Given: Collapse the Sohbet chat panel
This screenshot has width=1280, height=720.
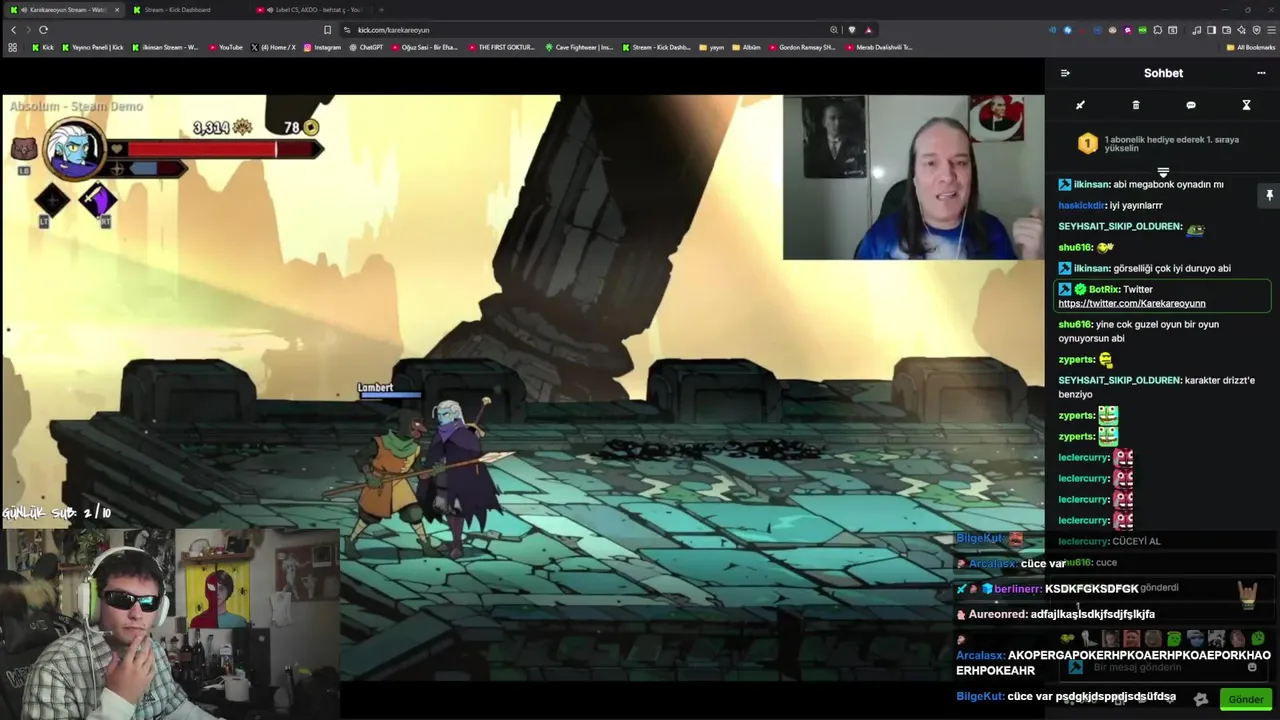Looking at the screenshot, I should tap(1065, 73).
